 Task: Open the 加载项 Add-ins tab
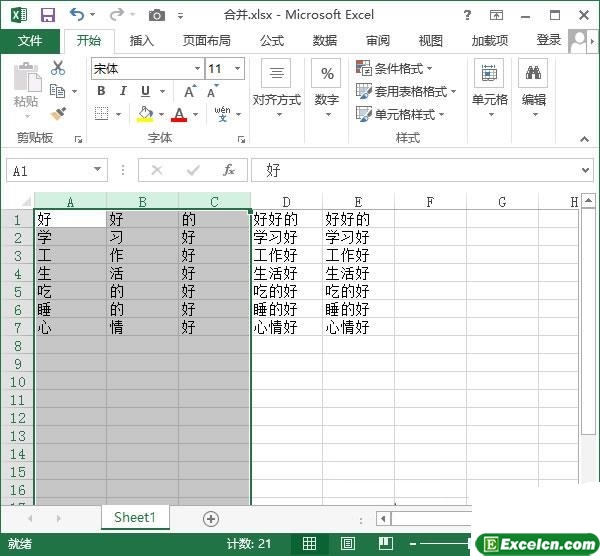(x=490, y=41)
